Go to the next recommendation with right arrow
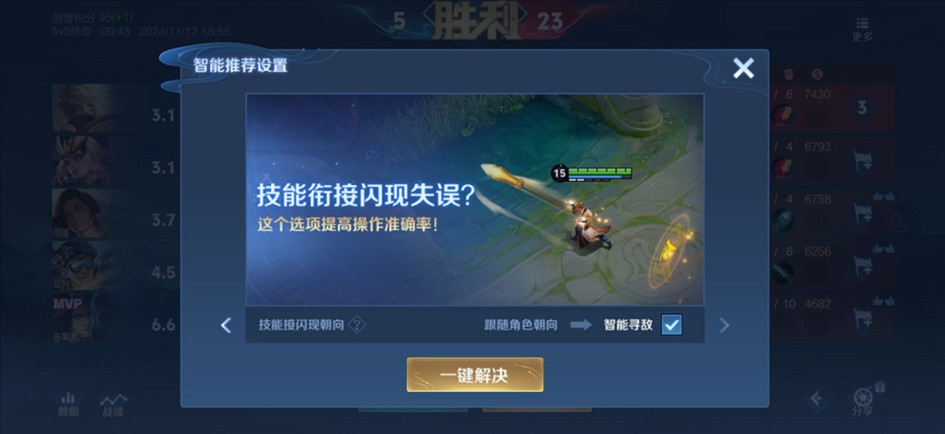Screen dimensions: 945x434 pyautogui.click(x=724, y=326)
